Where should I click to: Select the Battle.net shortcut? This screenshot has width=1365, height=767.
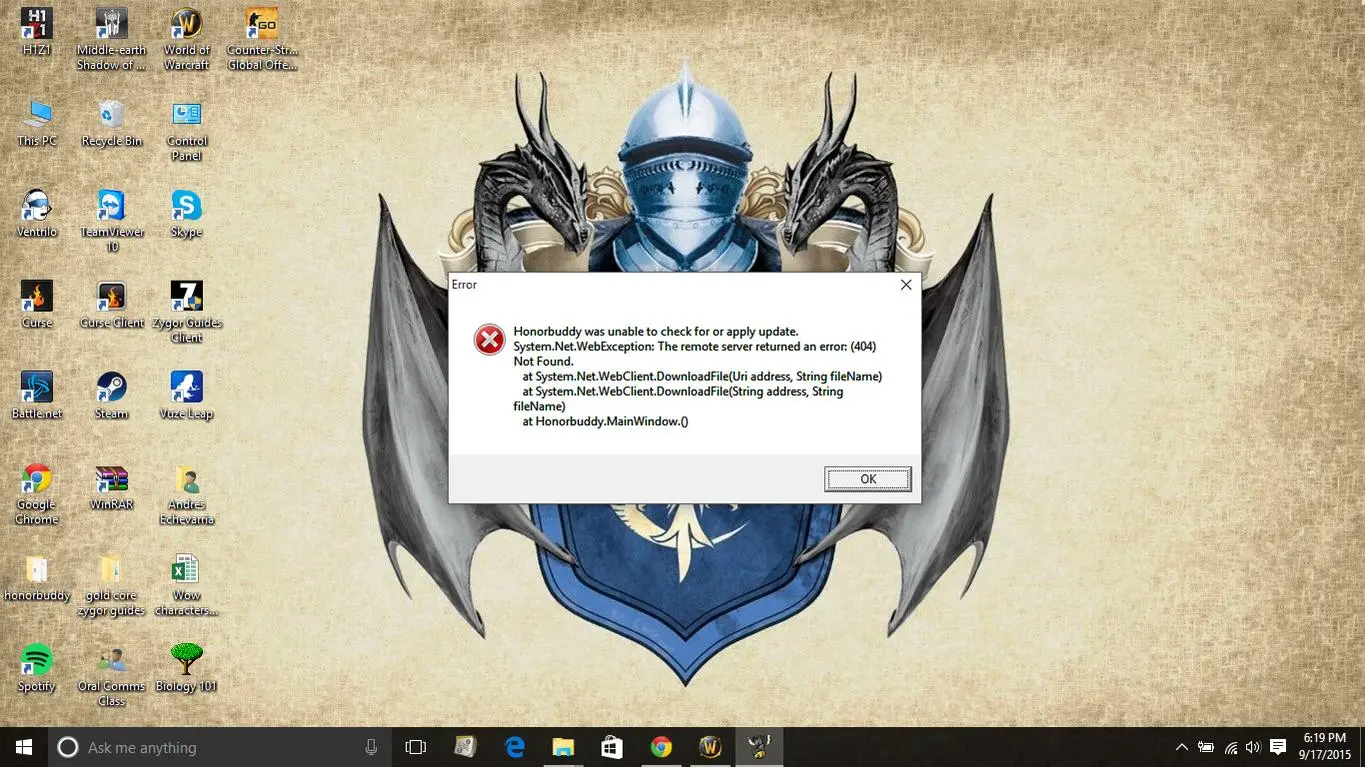point(37,396)
